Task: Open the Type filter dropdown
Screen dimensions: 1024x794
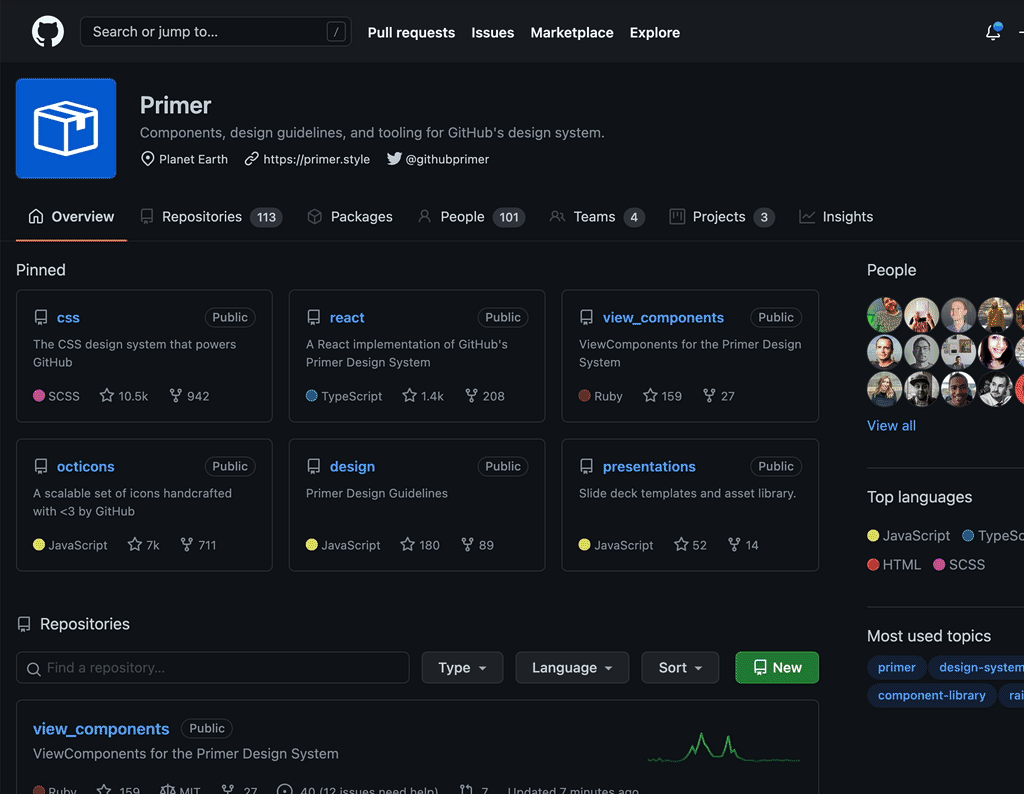Action: 462,667
